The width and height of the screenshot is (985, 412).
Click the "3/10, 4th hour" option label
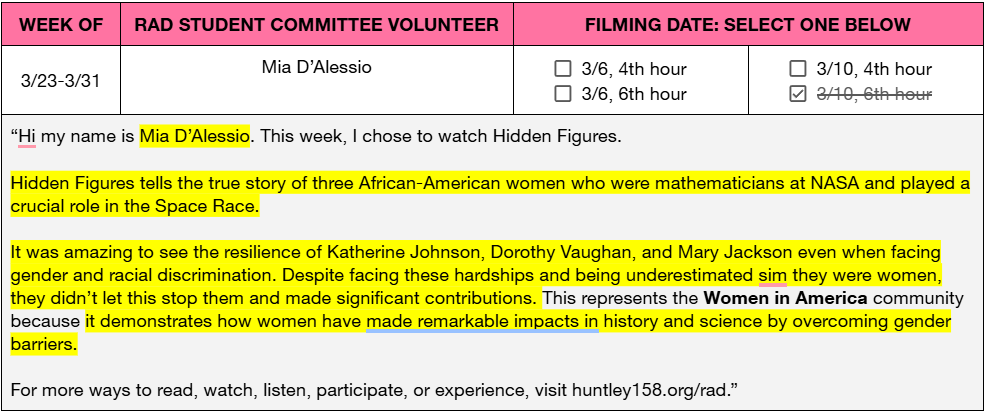pos(874,70)
